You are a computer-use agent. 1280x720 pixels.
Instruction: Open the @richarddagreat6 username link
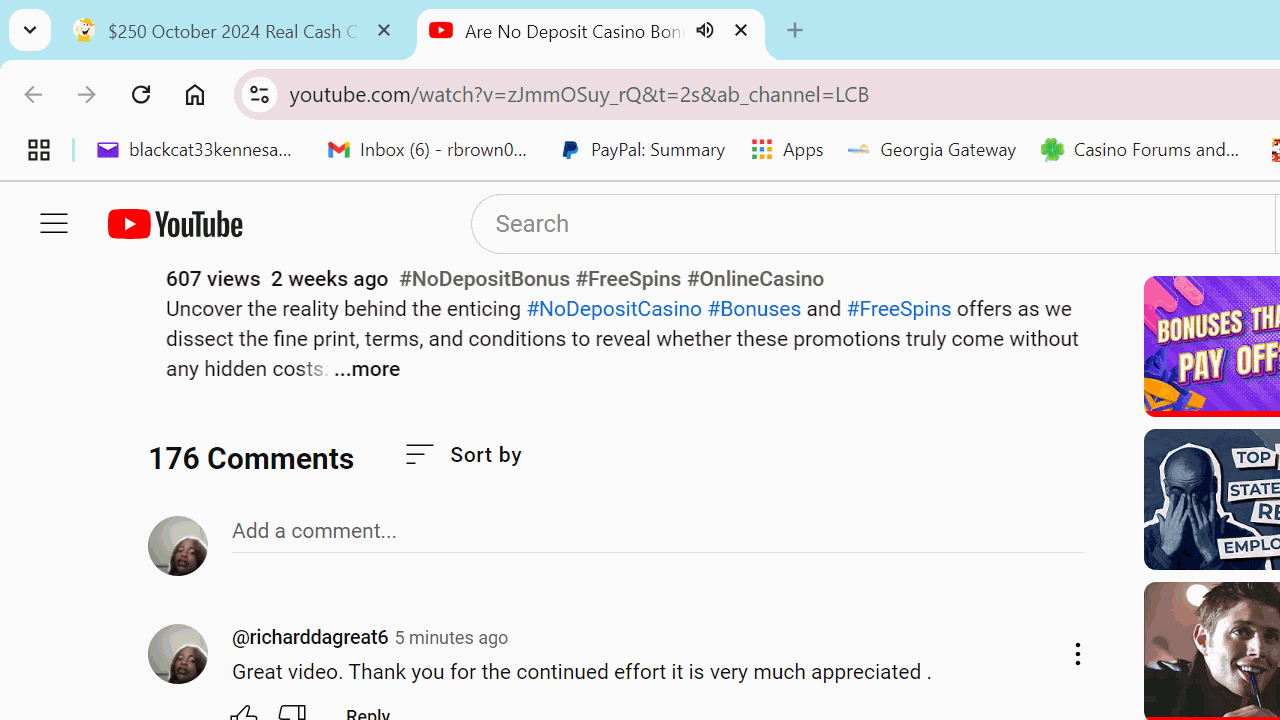tap(310, 638)
